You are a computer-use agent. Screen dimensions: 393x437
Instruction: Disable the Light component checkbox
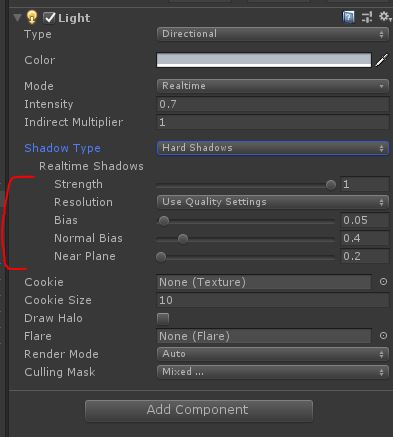(x=49, y=18)
